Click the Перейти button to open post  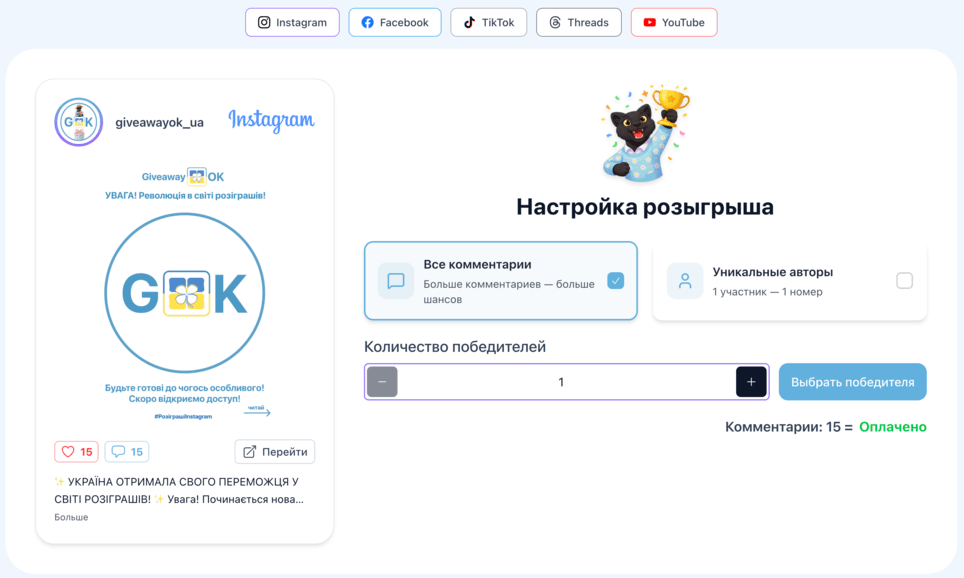pos(275,452)
